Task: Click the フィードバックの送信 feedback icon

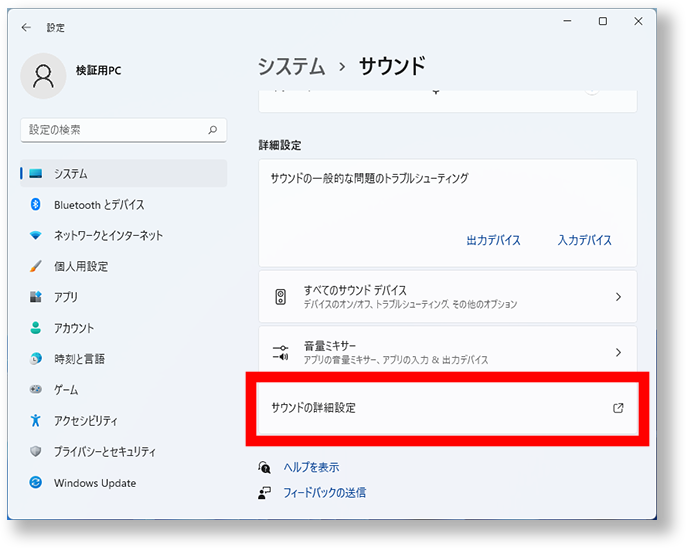Action: (x=264, y=493)
